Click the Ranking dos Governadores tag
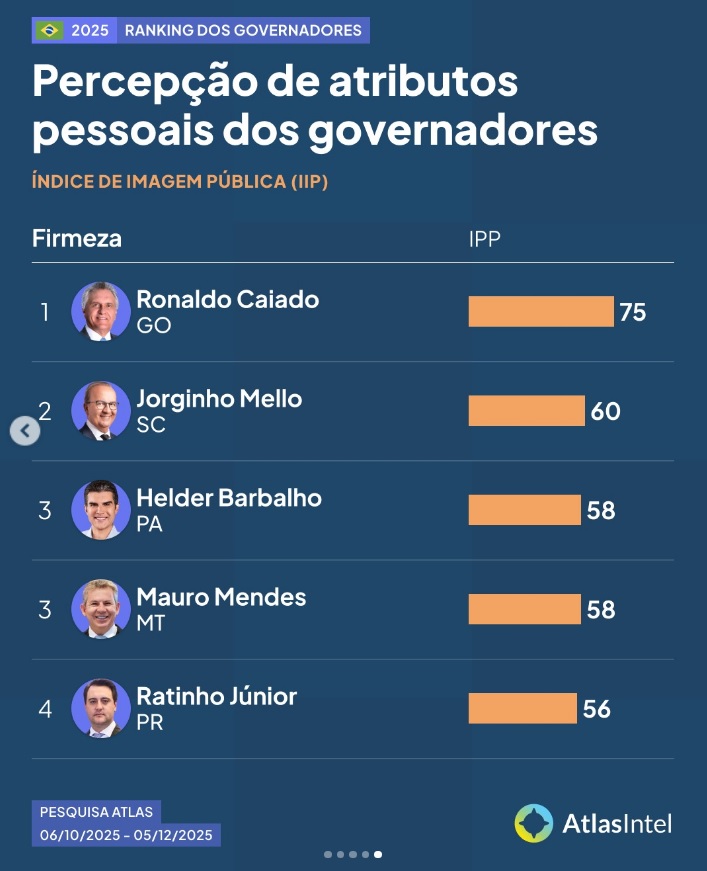 [243, 30]
